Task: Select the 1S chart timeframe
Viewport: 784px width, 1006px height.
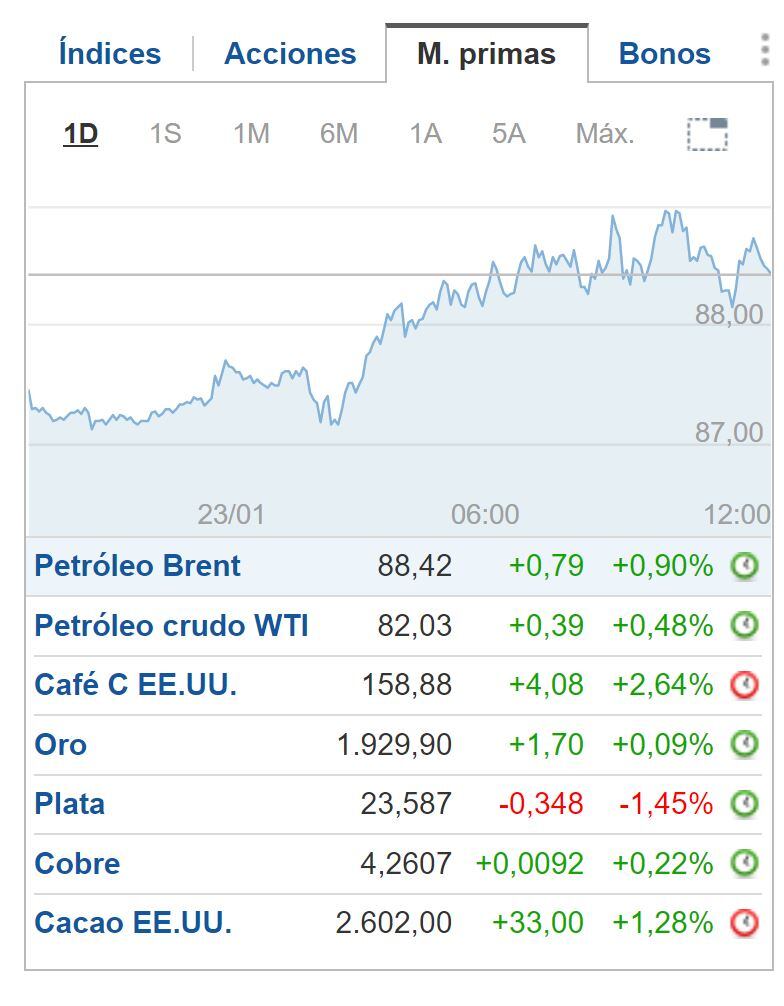Action: tap(165, 133)
